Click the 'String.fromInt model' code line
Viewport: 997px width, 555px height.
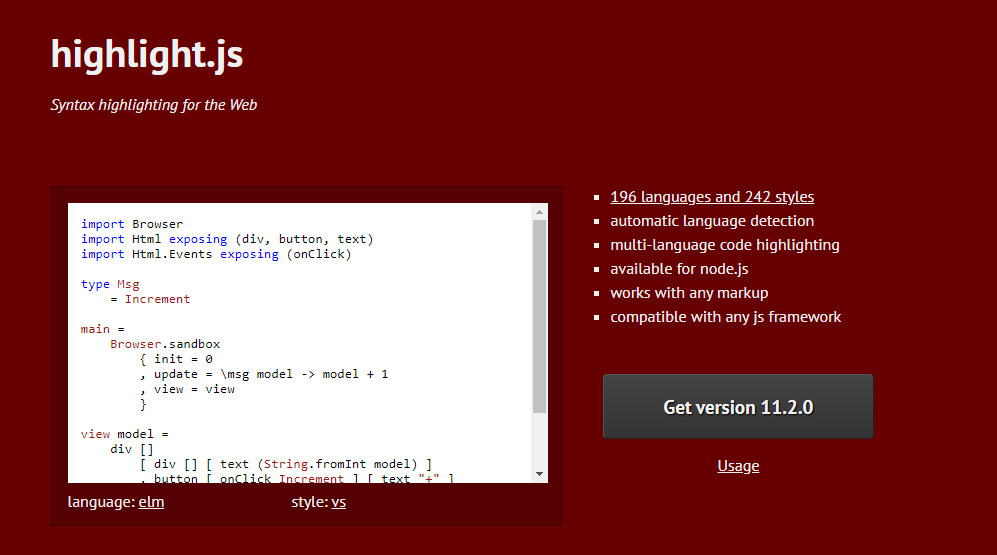tap(285, 463)
